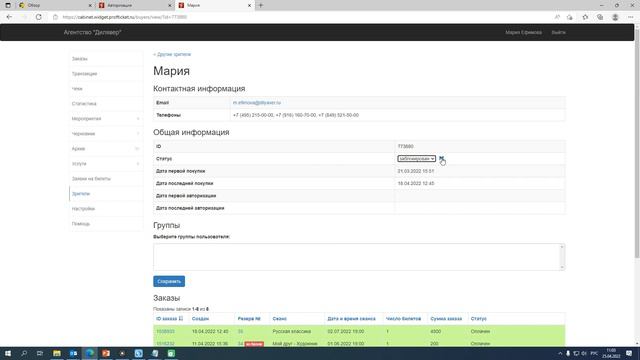640x360 pixels.
Task: Open Чеки in sidebar menu
Action: (106, 89)
